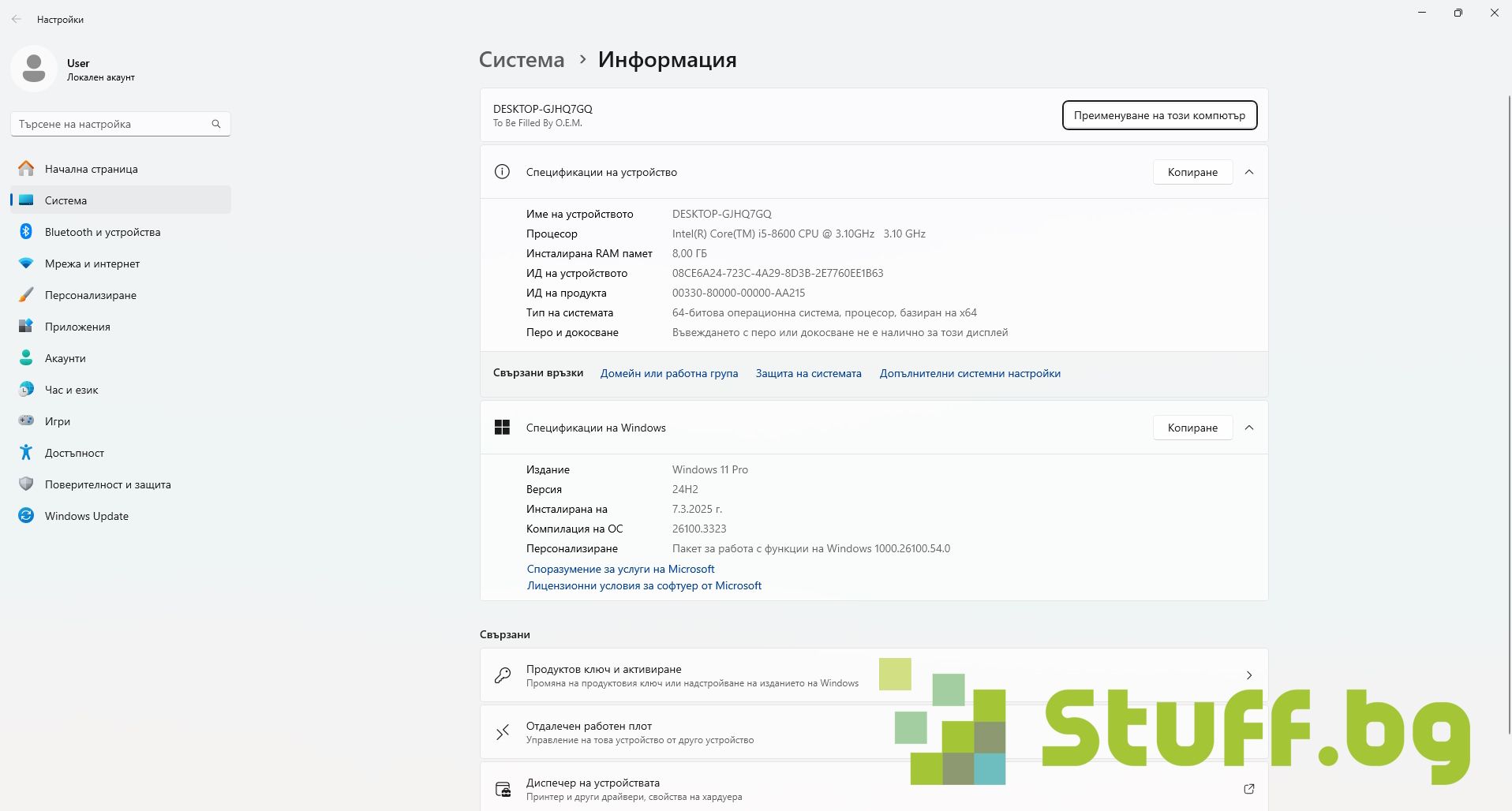Click the OS build value 26100.3323
This screenshot has width=1512, height=811.
coord(699,529)
